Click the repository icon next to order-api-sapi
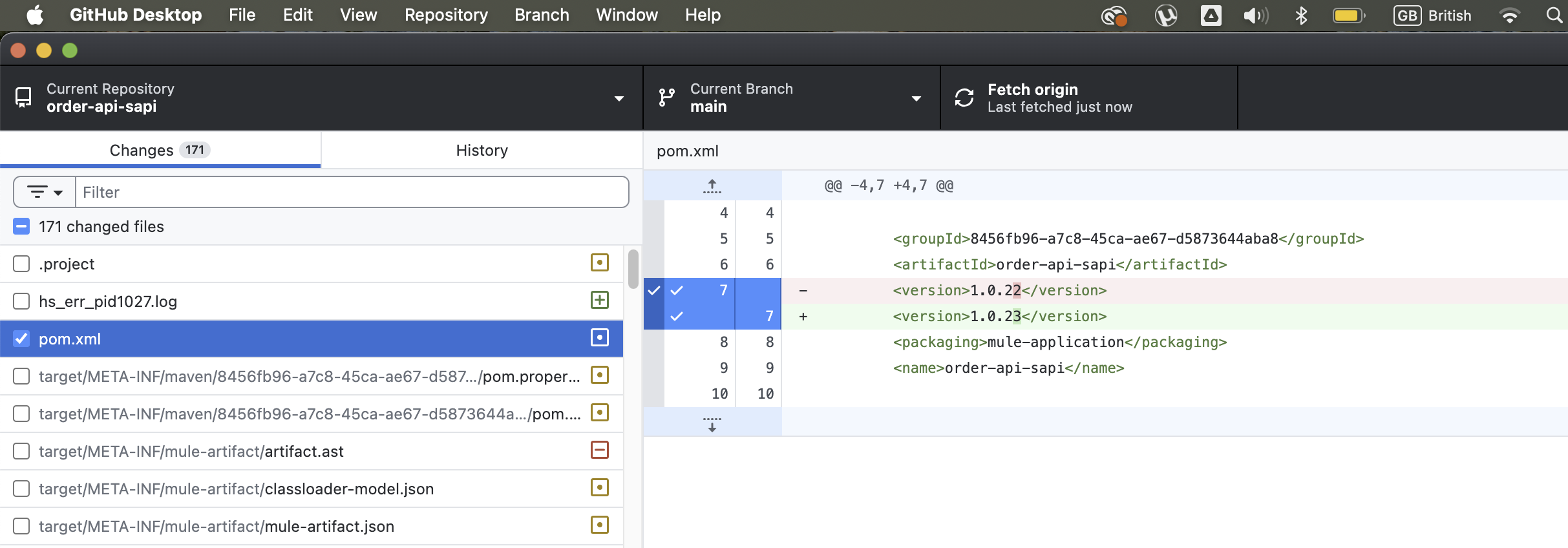 23,98
